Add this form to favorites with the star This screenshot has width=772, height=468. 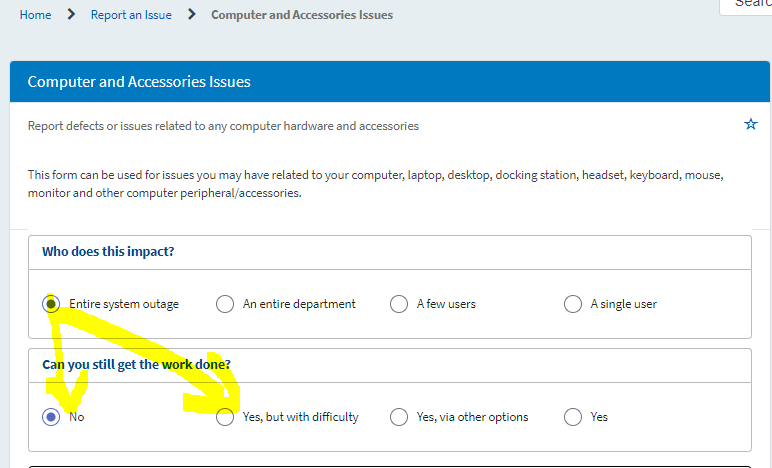coord(750,124)
